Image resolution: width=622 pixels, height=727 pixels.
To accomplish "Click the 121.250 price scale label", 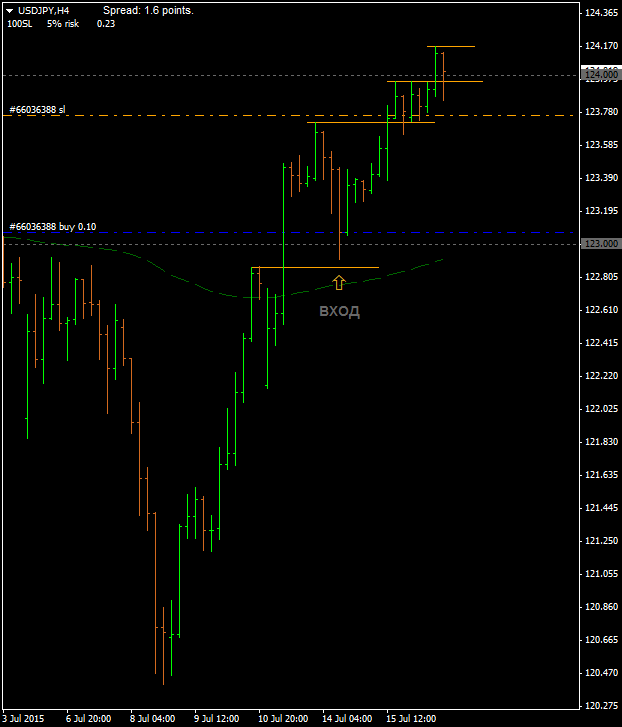I will 601,541.
